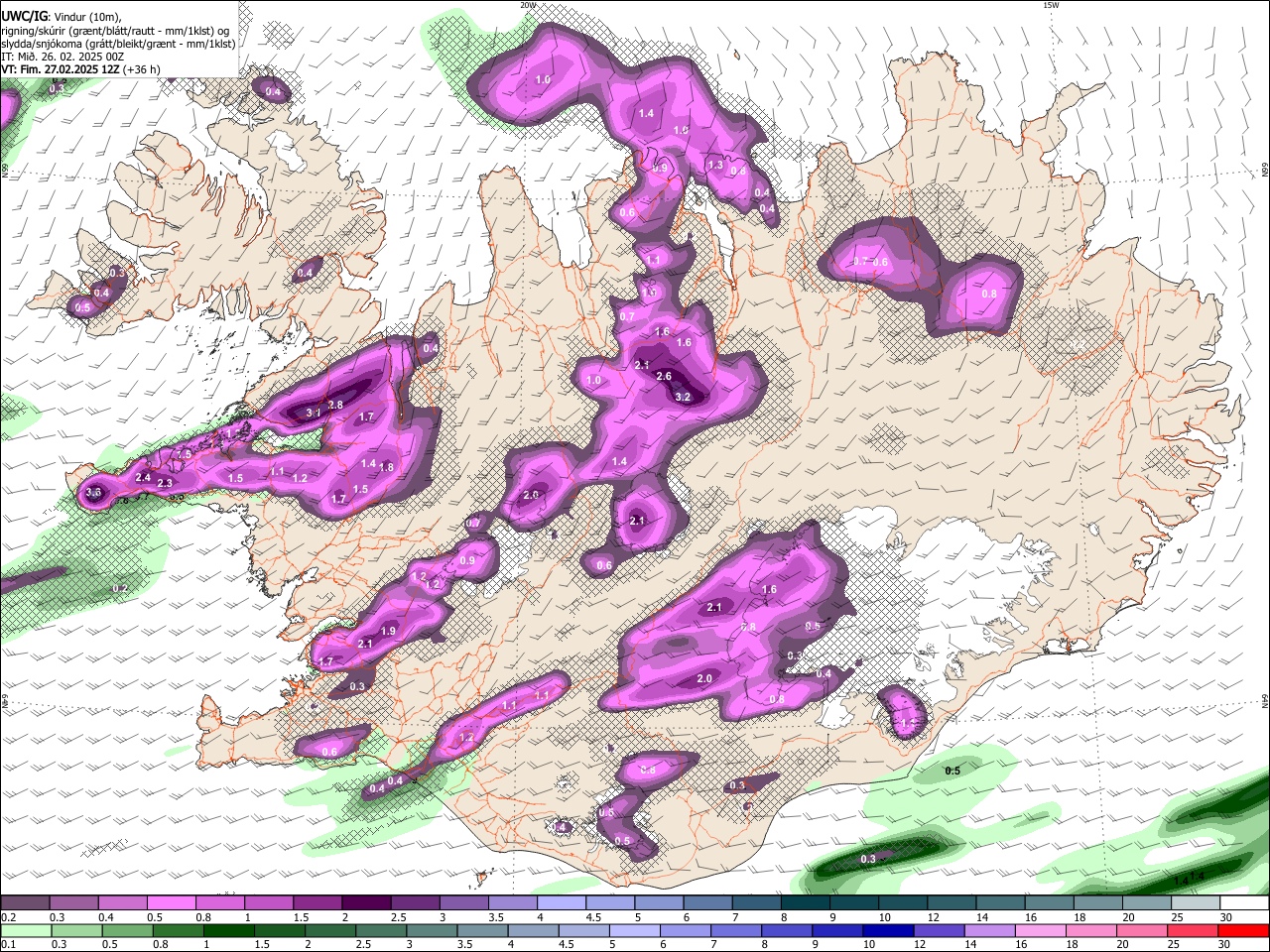Click the 'rigning/skúrir' legend description line
The height and width of the screenshot is (952, 1270).
point(115,31)
